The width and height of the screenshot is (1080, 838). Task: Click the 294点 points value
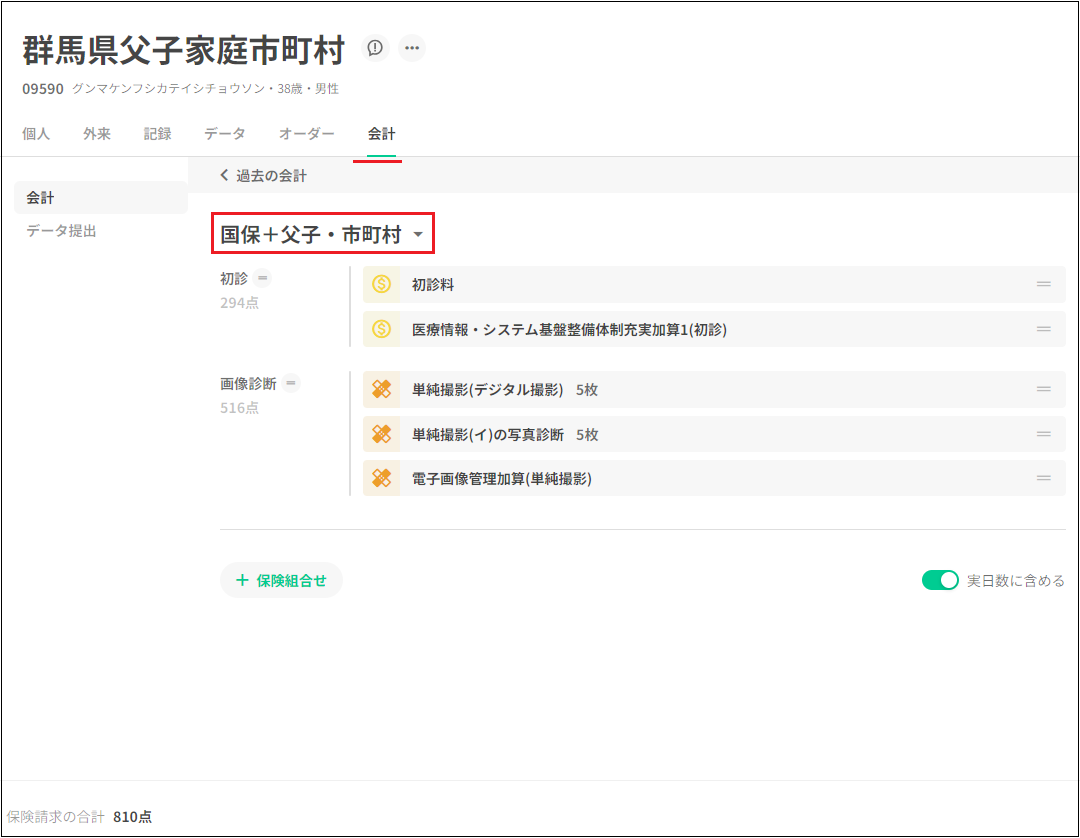click(239, 303)
